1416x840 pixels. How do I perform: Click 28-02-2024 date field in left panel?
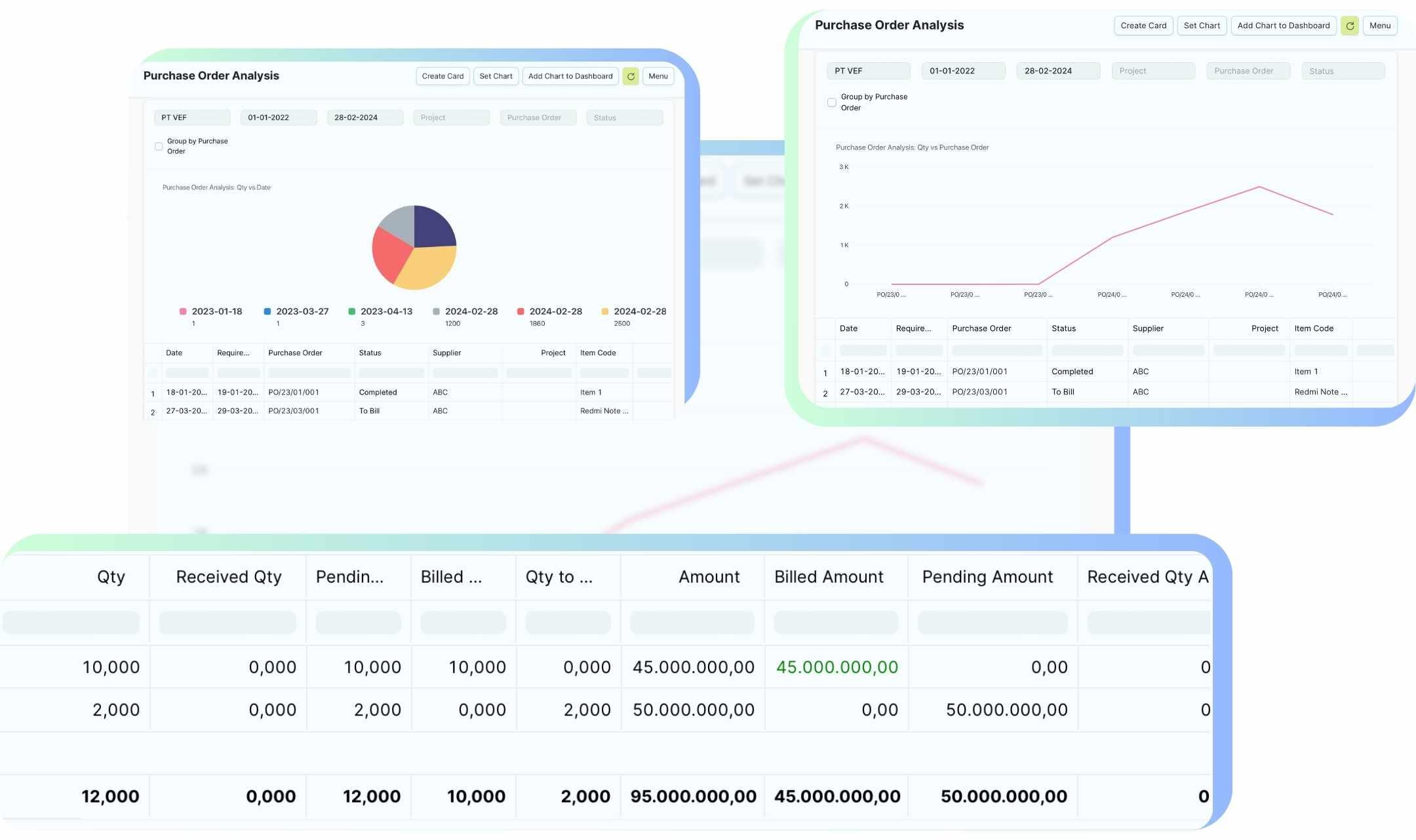coord(364,118)
